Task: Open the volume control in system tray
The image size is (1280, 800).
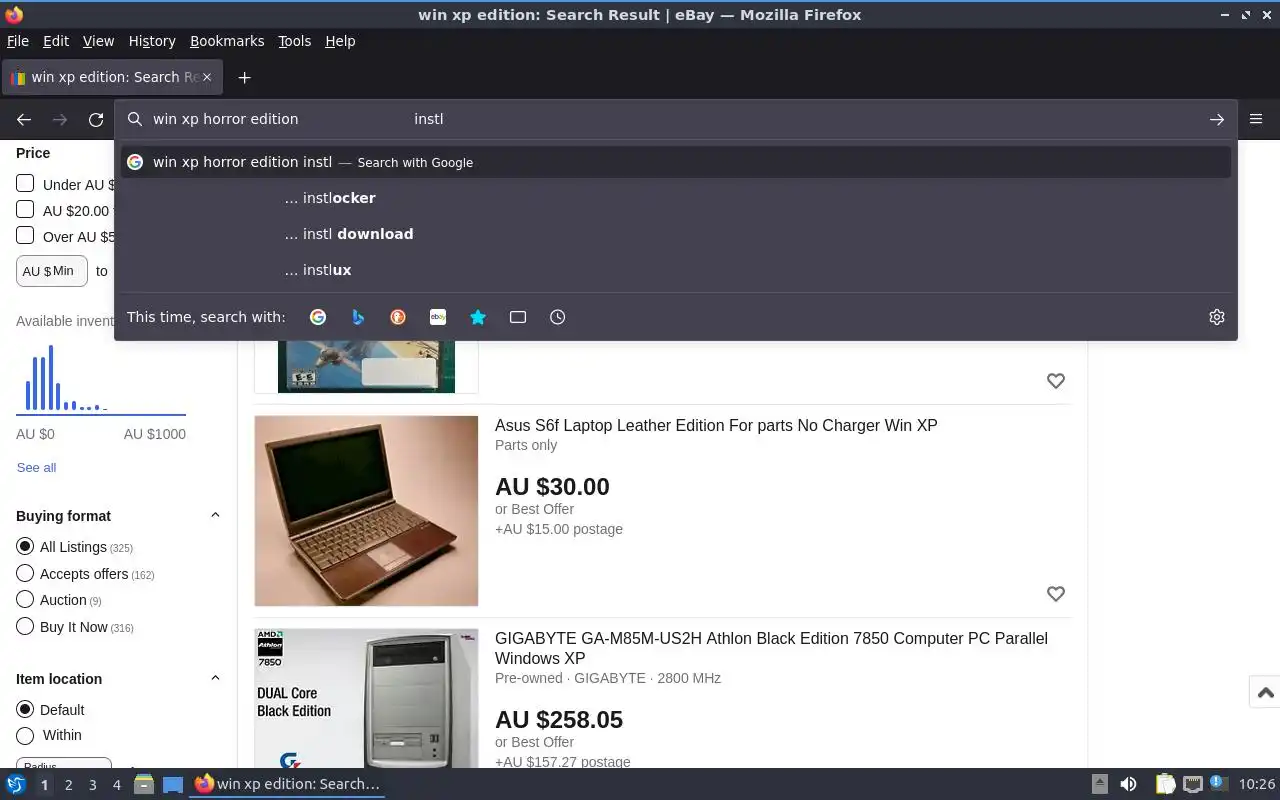Action: [1128, 784]
